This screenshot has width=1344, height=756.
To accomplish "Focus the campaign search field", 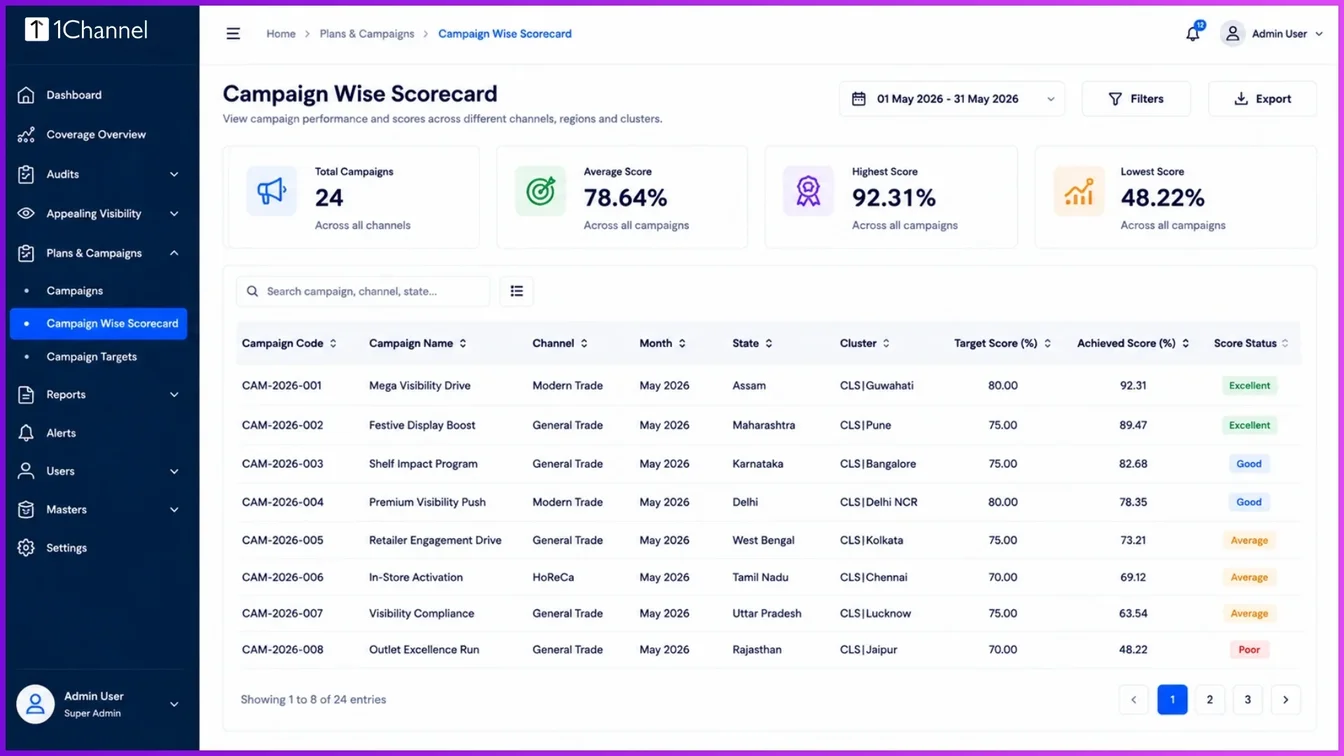I will pos(363,291).
